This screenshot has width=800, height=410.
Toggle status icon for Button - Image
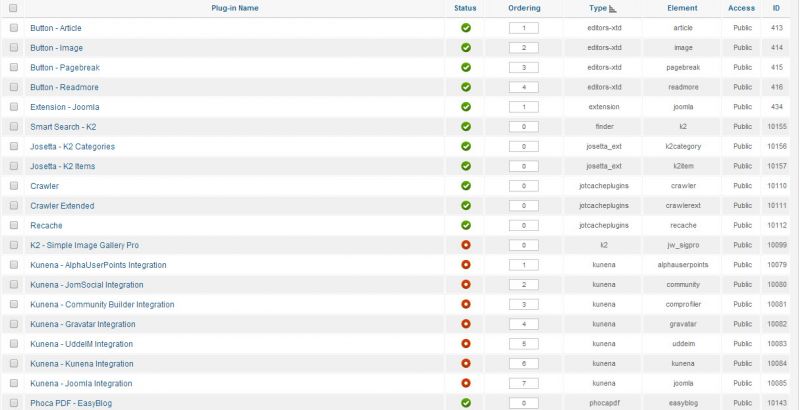(x=465, y=47)
